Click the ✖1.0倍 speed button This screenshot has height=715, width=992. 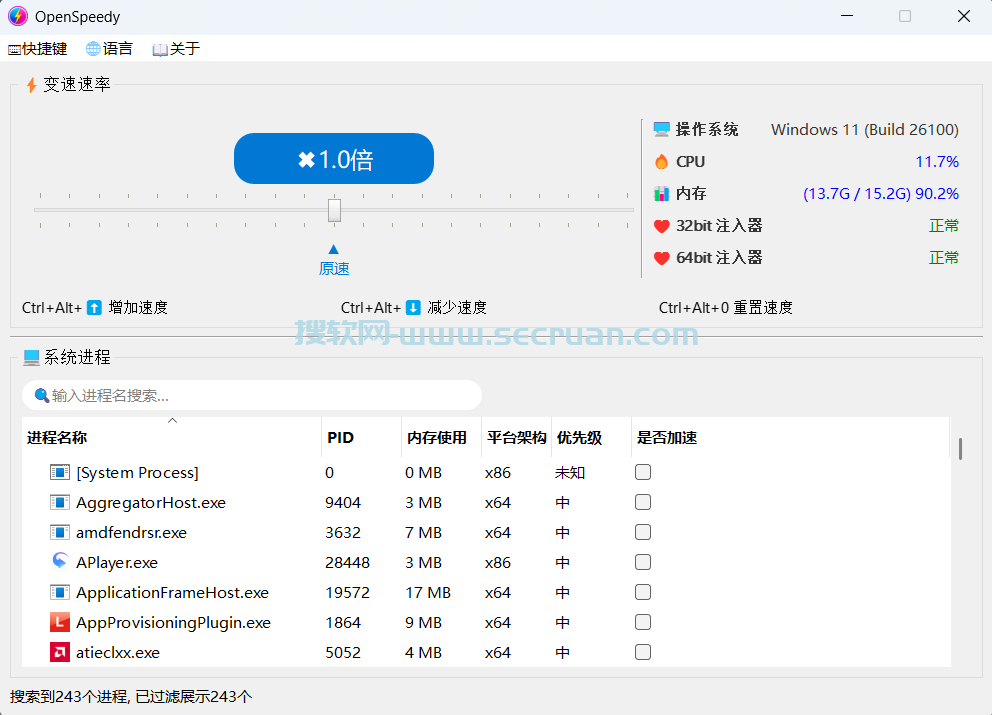pyautogui.click(x=334, y=159)
